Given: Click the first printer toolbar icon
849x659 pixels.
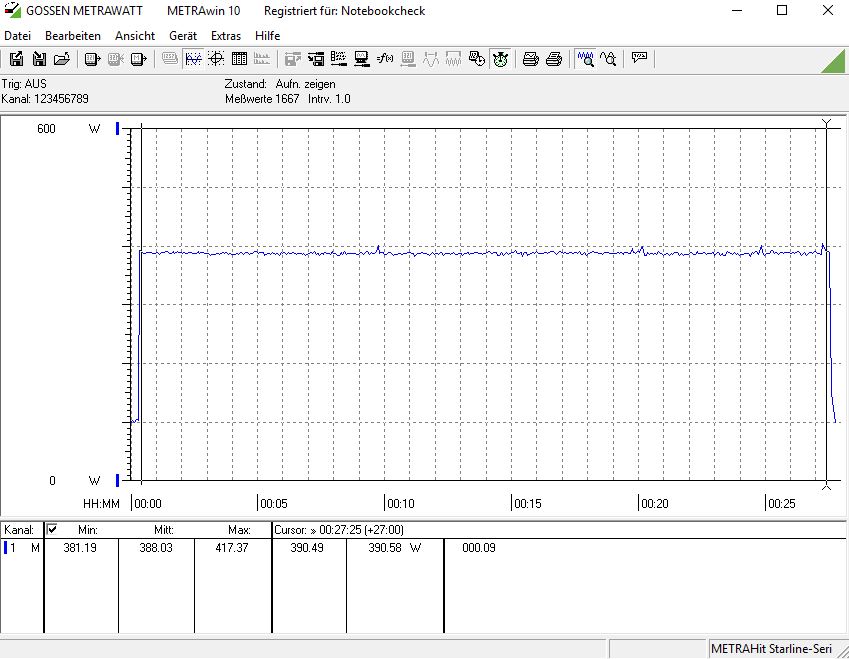Looking at the screenshot, I should [x=531, y=59].
